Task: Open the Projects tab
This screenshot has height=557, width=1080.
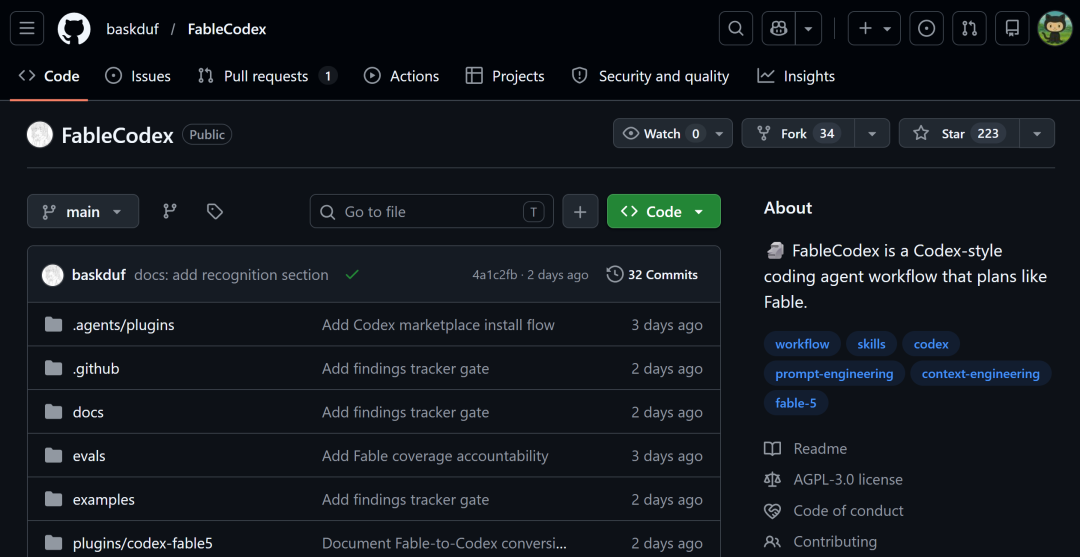Action: click(x=505, y=76)
